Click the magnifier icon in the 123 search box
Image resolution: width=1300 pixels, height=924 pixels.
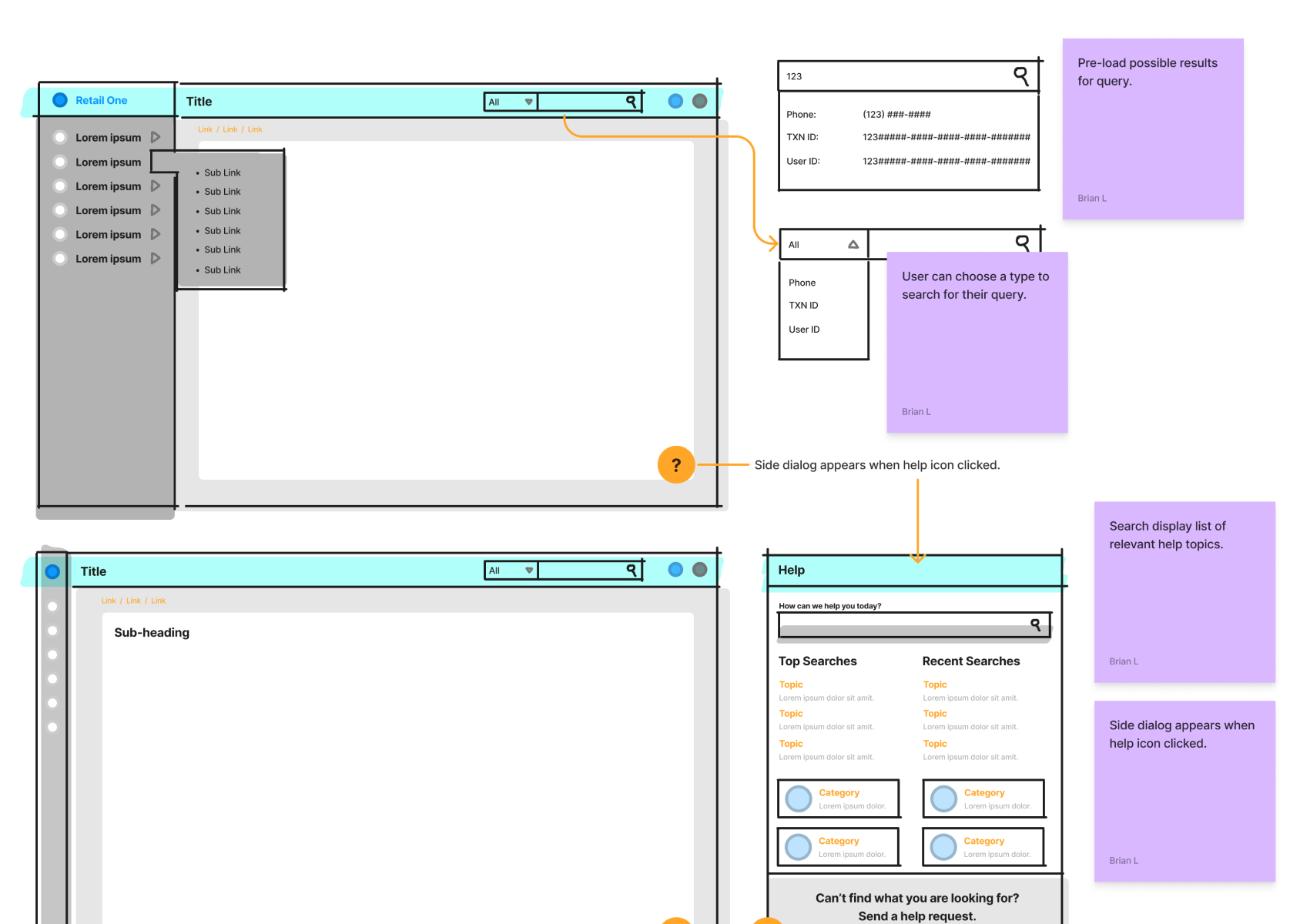point(1020,75)
